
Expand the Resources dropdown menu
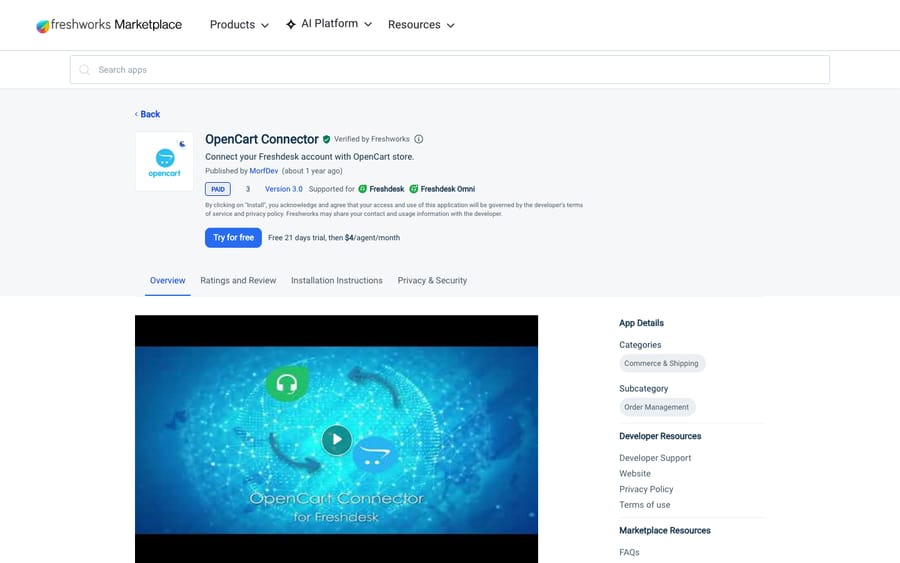(x=421, y=25)
